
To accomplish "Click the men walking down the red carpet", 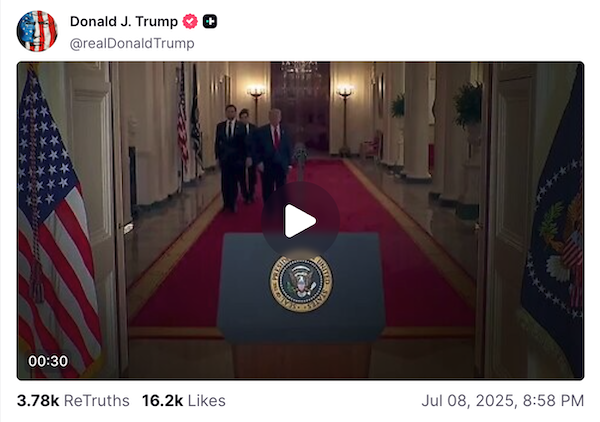I will (253, 157).
